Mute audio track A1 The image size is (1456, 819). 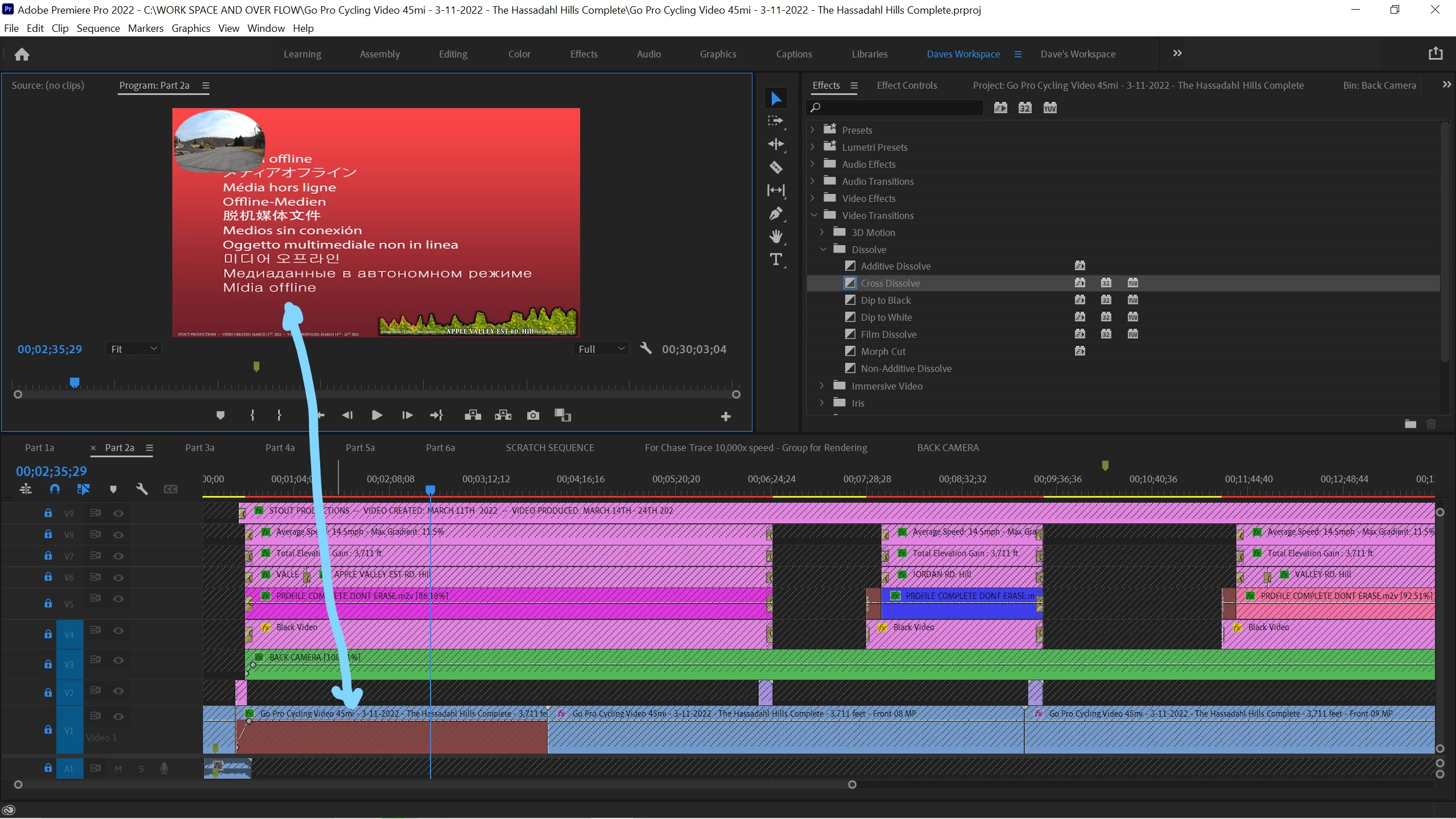tap(118, 769)
